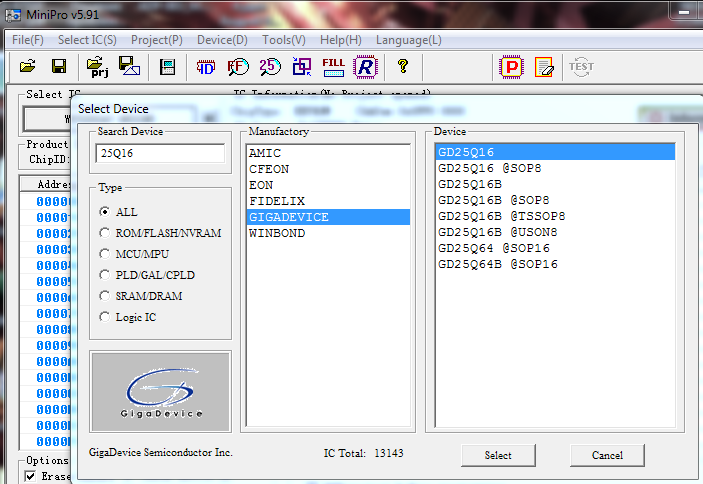The width and height of the screenshot is (703, 484).
Task: Open the Language(L) menu
Action: (408, 40)
